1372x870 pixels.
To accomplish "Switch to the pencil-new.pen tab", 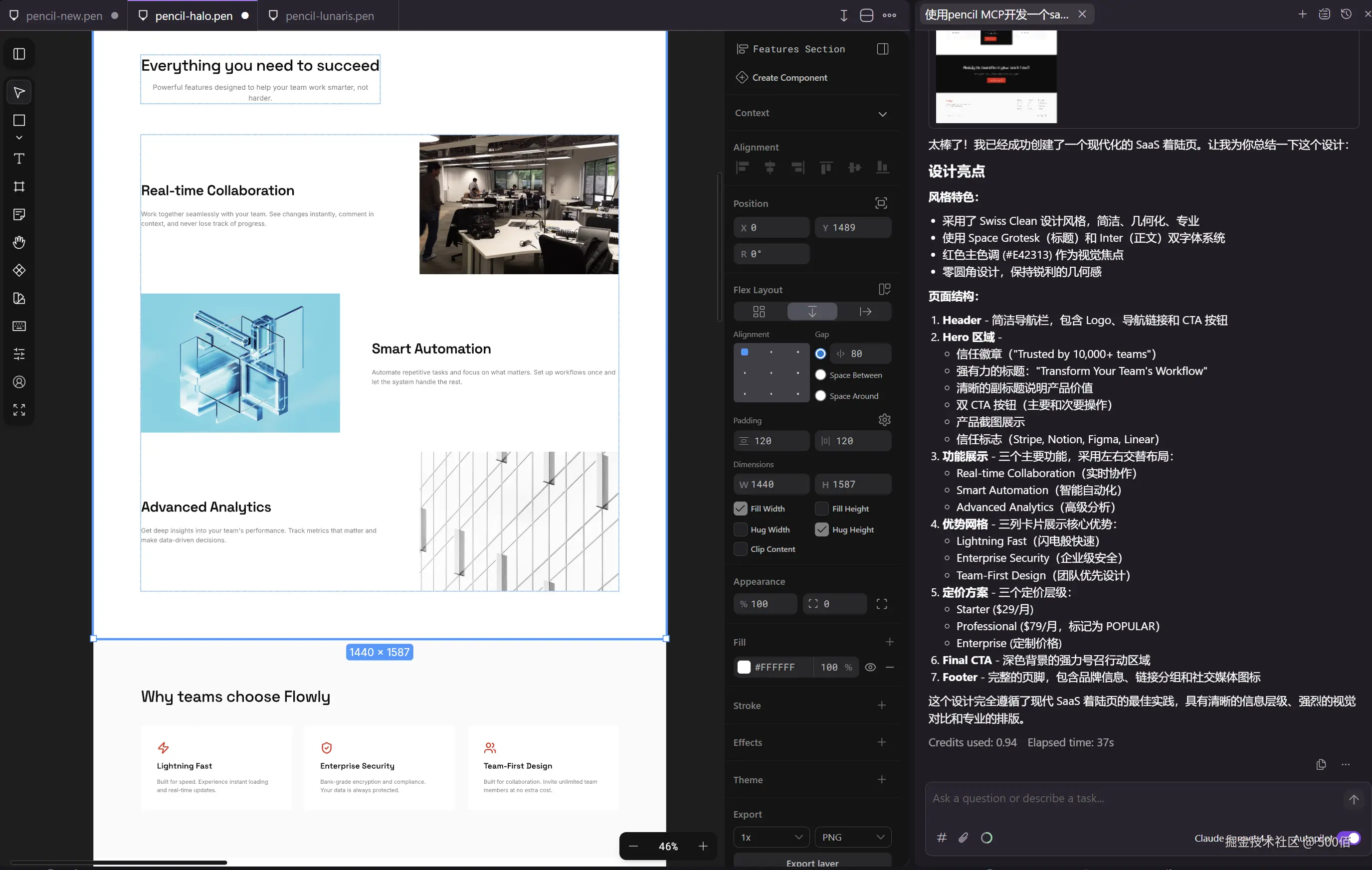I will pyautogui.click(x=64, y=15).
